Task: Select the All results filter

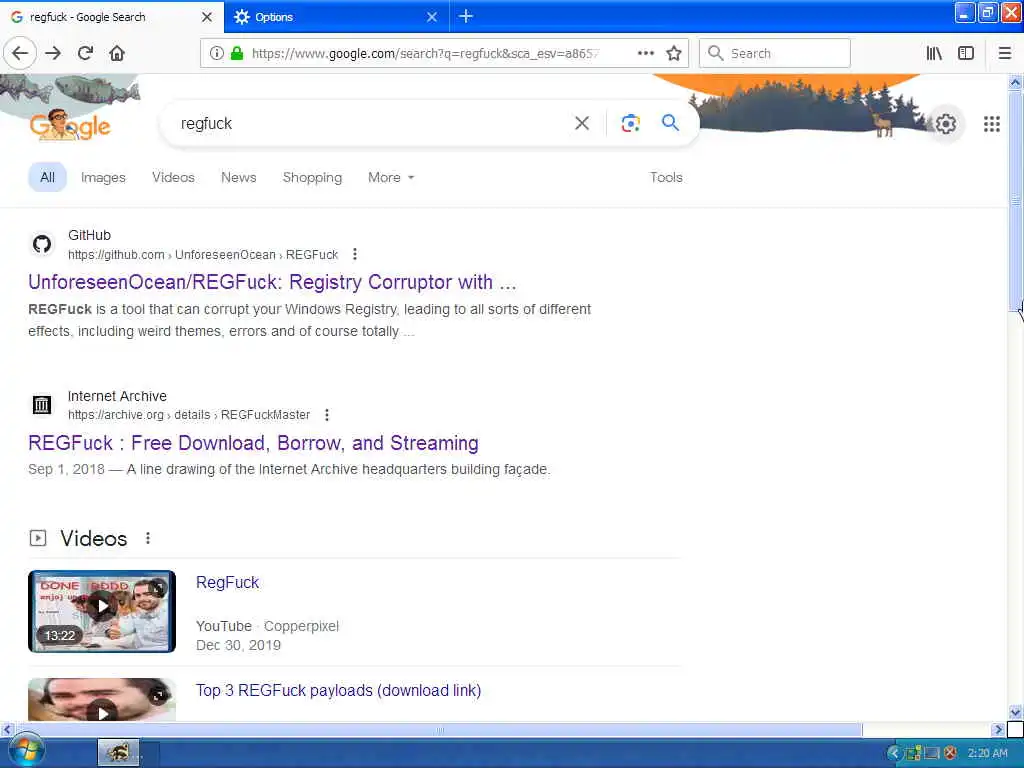Action: (47, 177)
